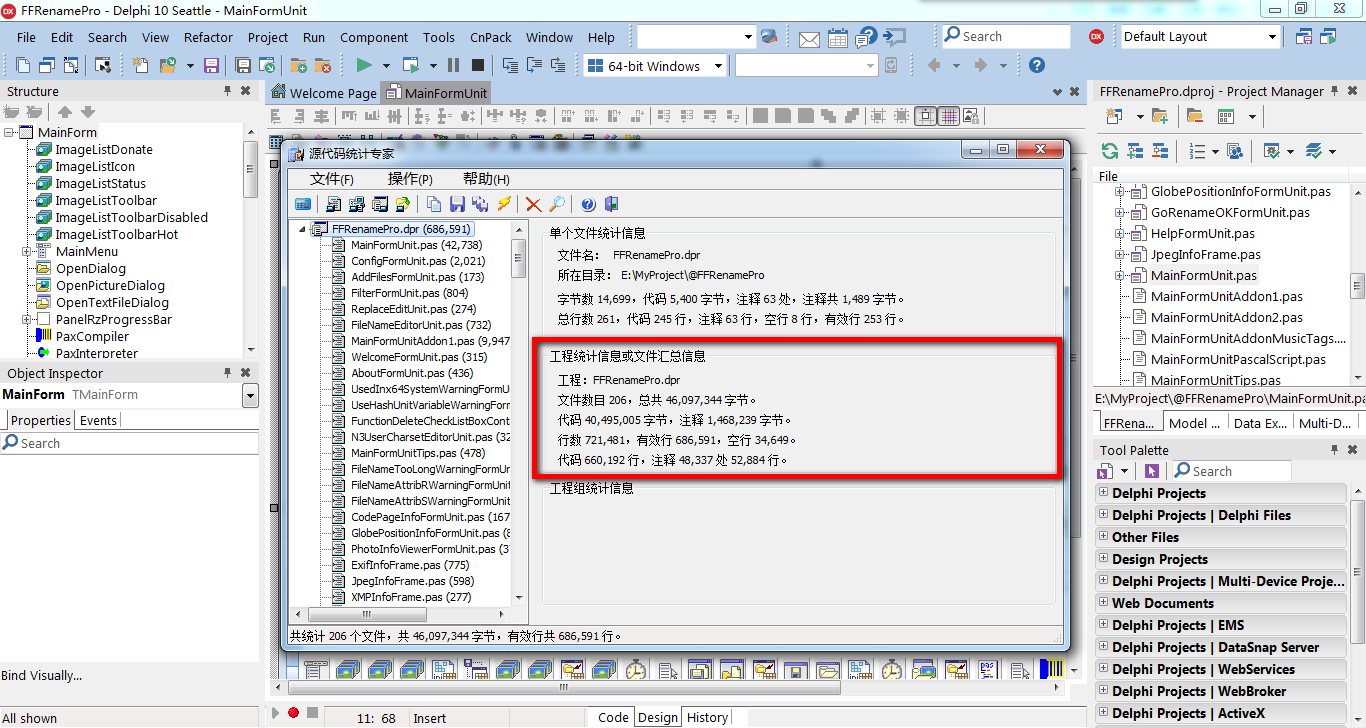Click the red macro record button in status bar
The height and width of the screenshot is (728, 1366).
click(x=293, y=713)
